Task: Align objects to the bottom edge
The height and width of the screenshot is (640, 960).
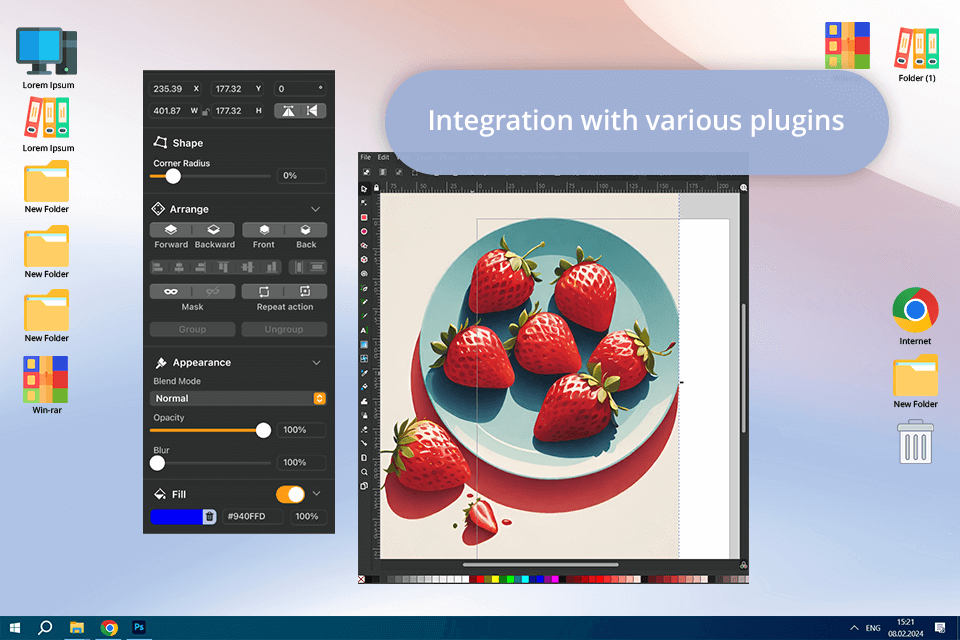Action: click(271, 267)
